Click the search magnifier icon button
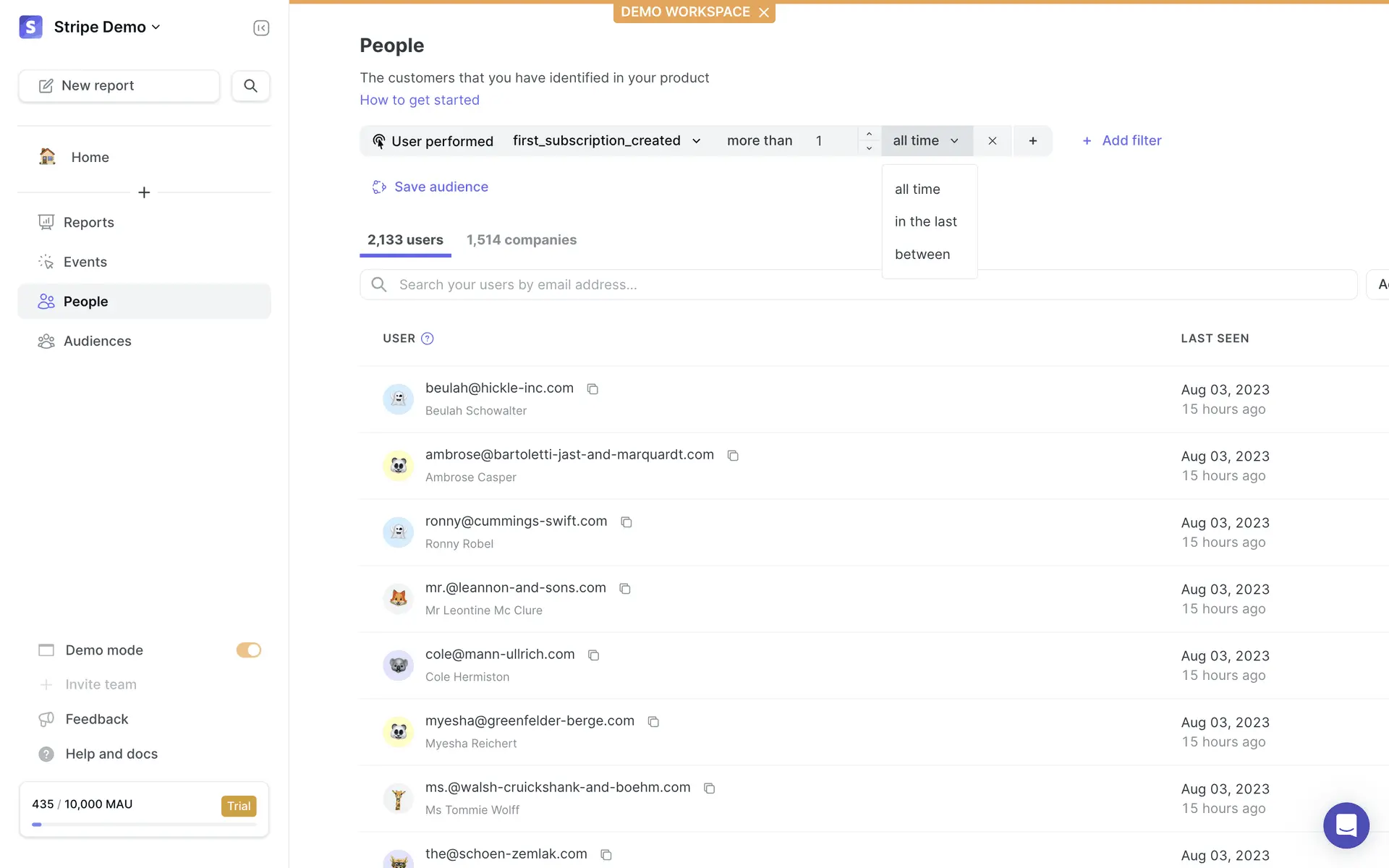 coord(250,86)
